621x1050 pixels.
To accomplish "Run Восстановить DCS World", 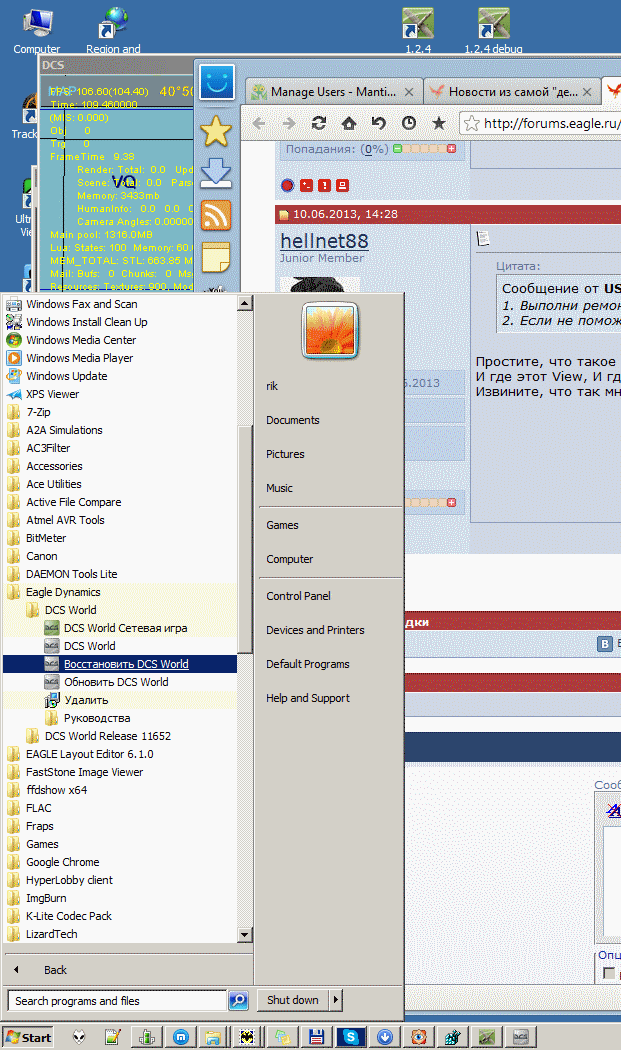I will click(120, 664).
